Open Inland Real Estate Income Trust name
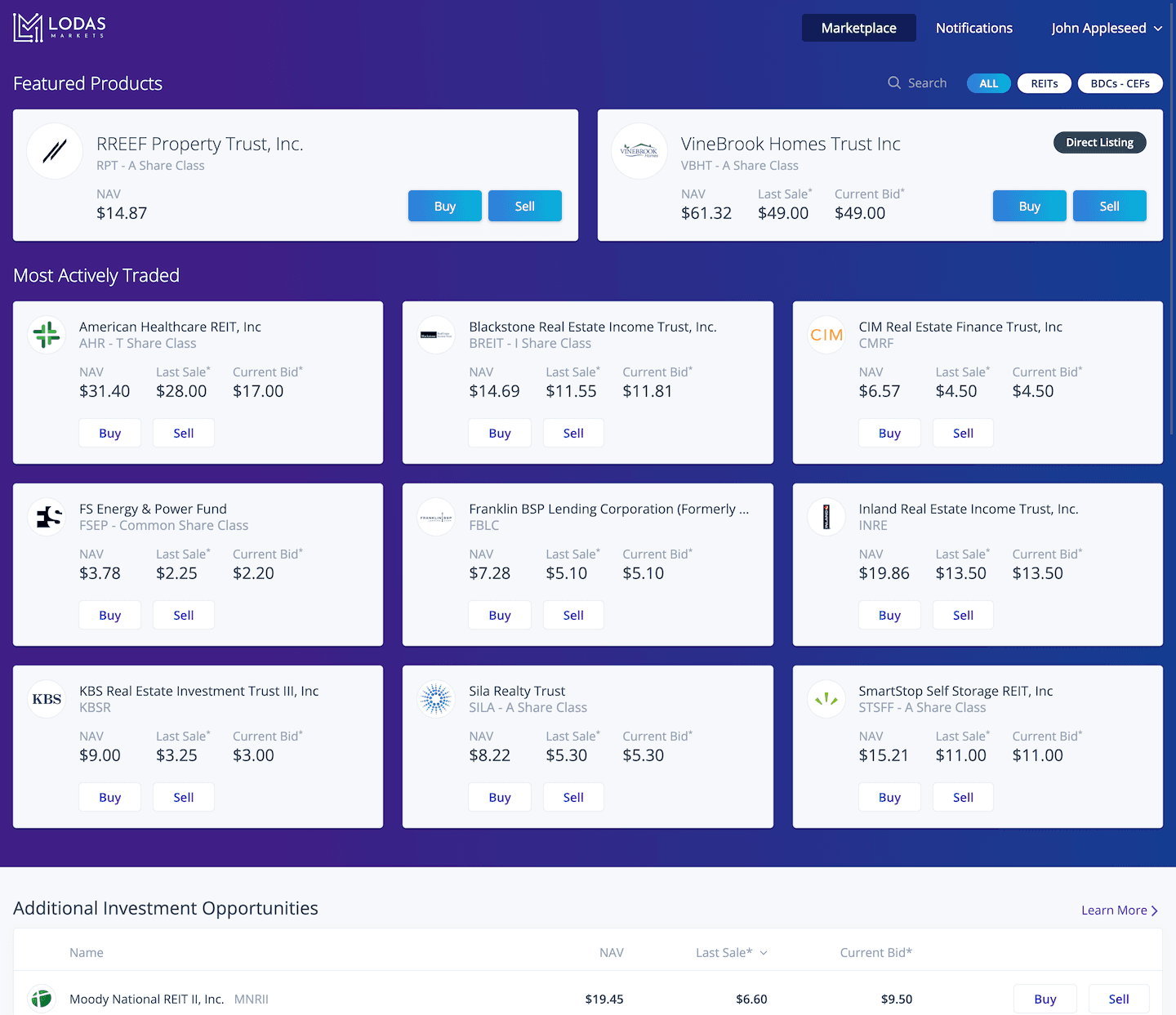 point(969,509)
